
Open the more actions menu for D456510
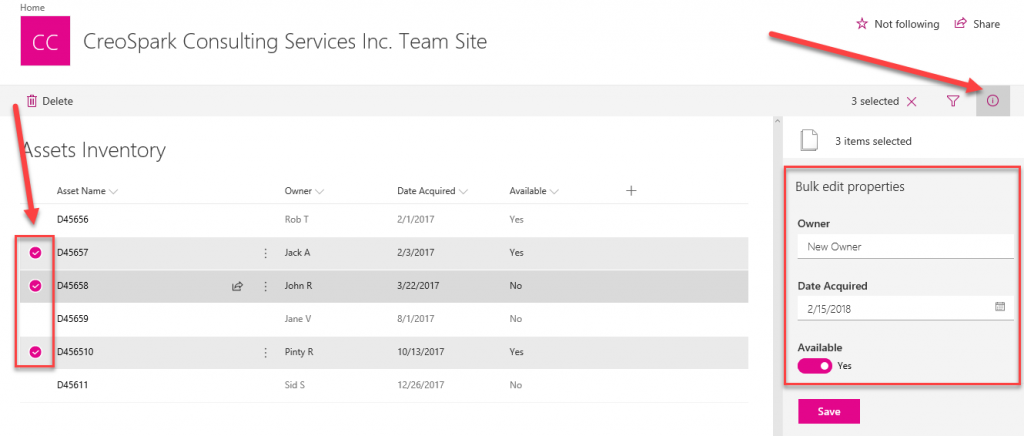(x=265, y=352)
